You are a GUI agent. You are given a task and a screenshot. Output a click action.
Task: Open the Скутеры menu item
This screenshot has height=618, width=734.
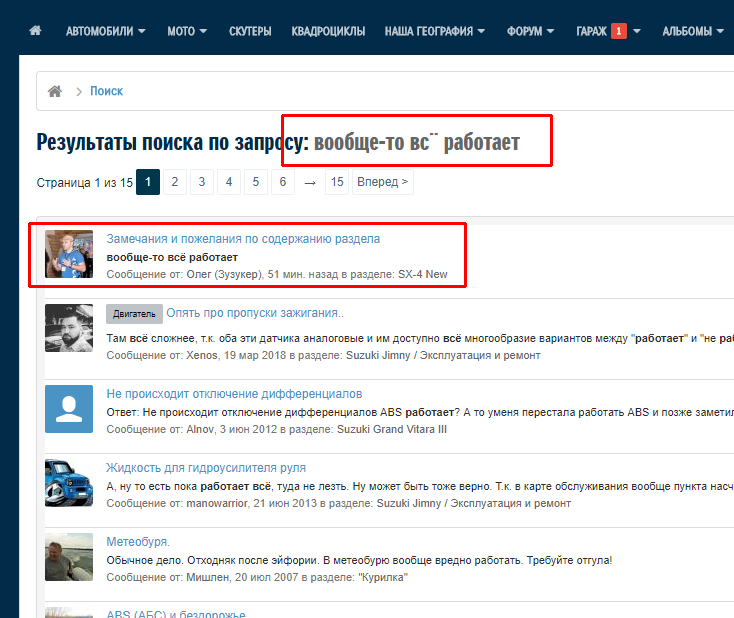[x=249, y=31]
